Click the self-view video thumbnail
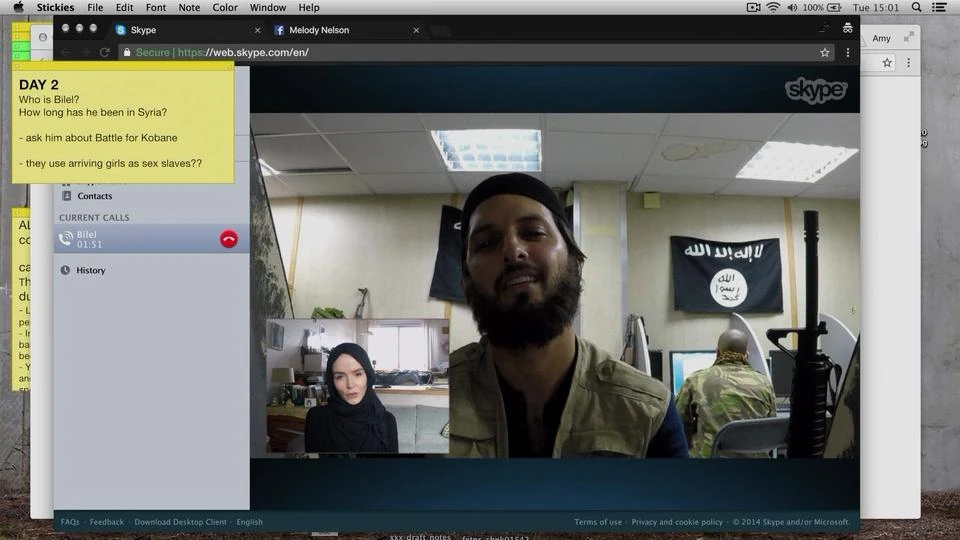The image size is (960, 540). click(358, 386)
